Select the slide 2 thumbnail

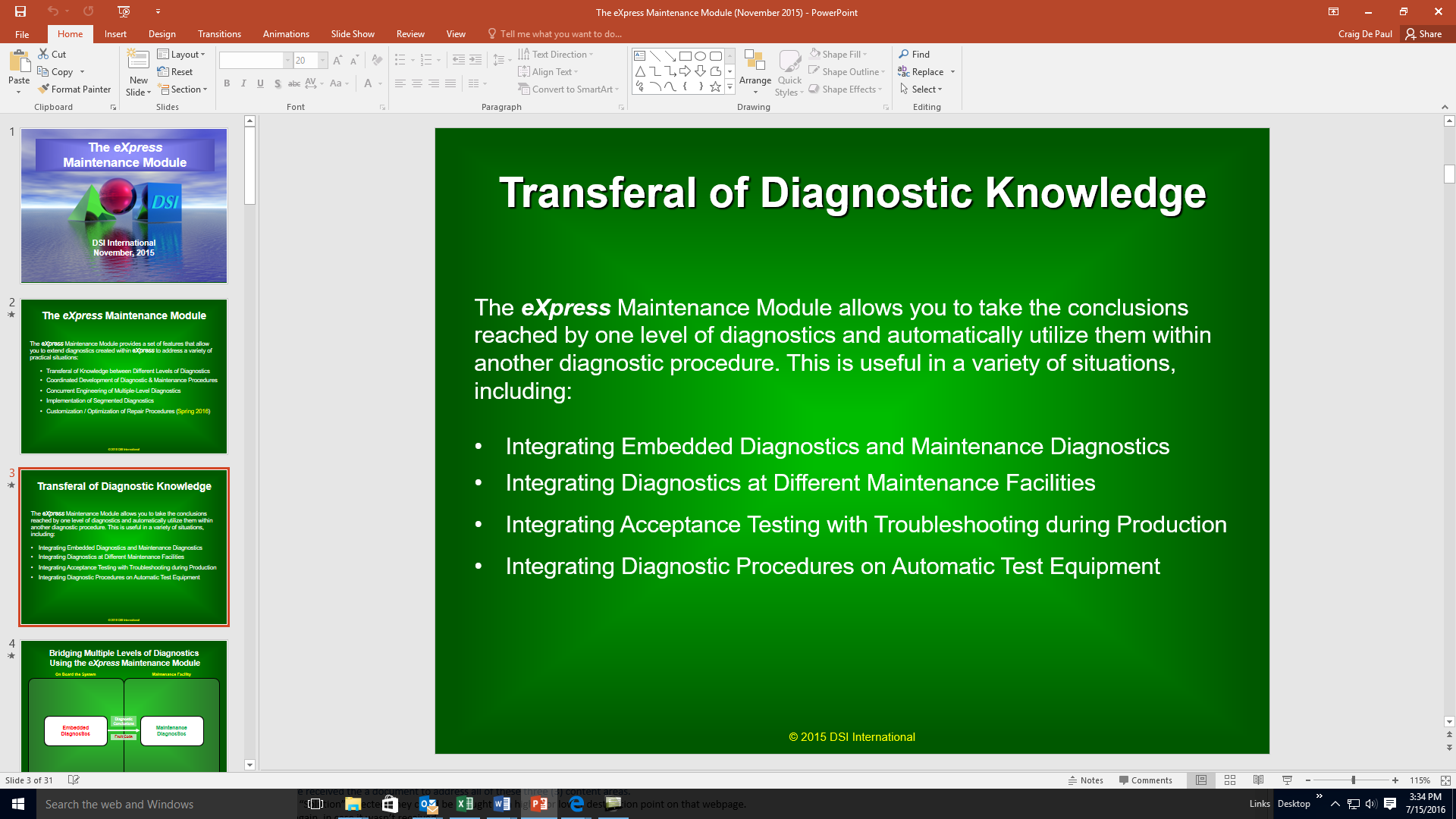[x=124, y=376]
